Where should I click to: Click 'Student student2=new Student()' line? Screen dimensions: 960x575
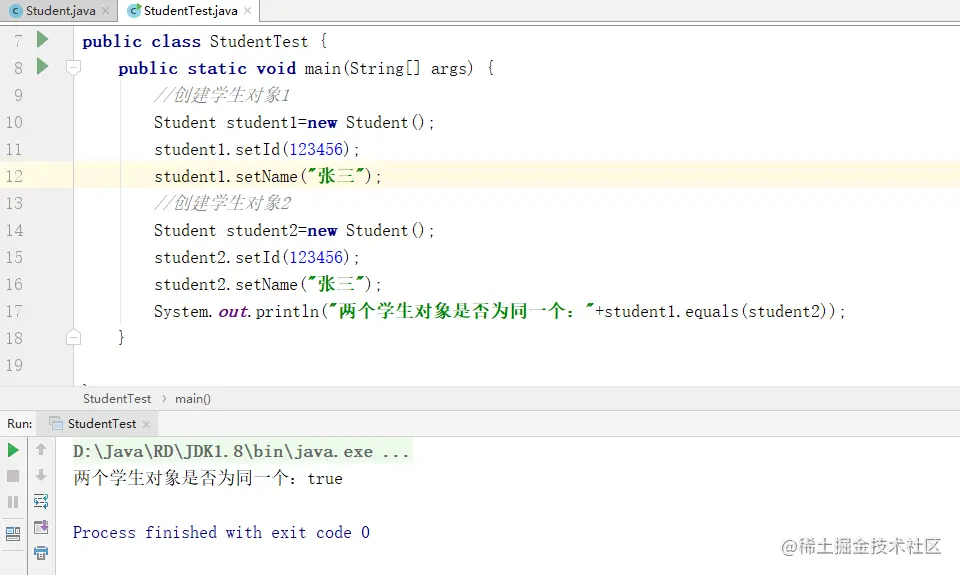click(294, 230)
